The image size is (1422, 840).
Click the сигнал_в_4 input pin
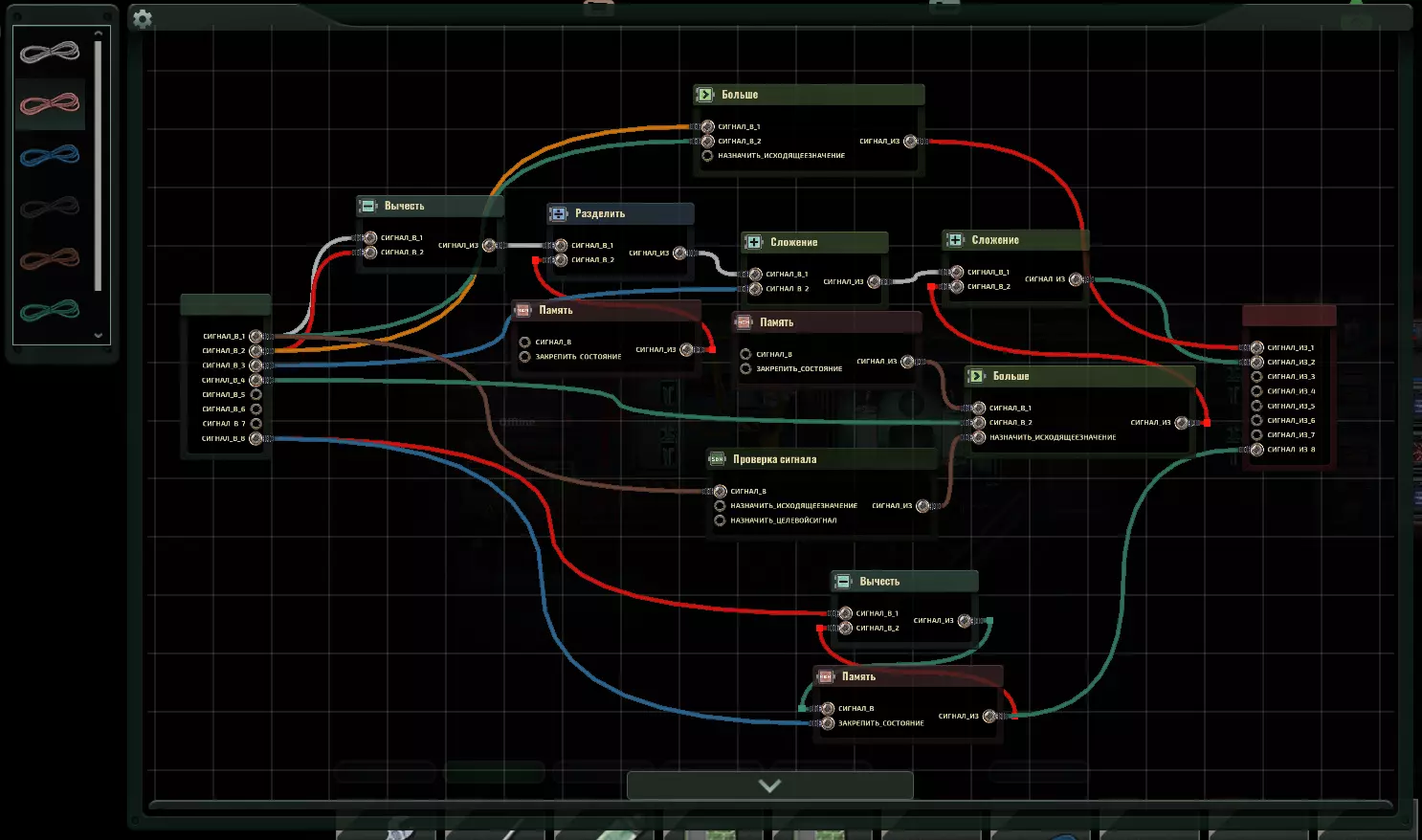[x=256, y=380]
